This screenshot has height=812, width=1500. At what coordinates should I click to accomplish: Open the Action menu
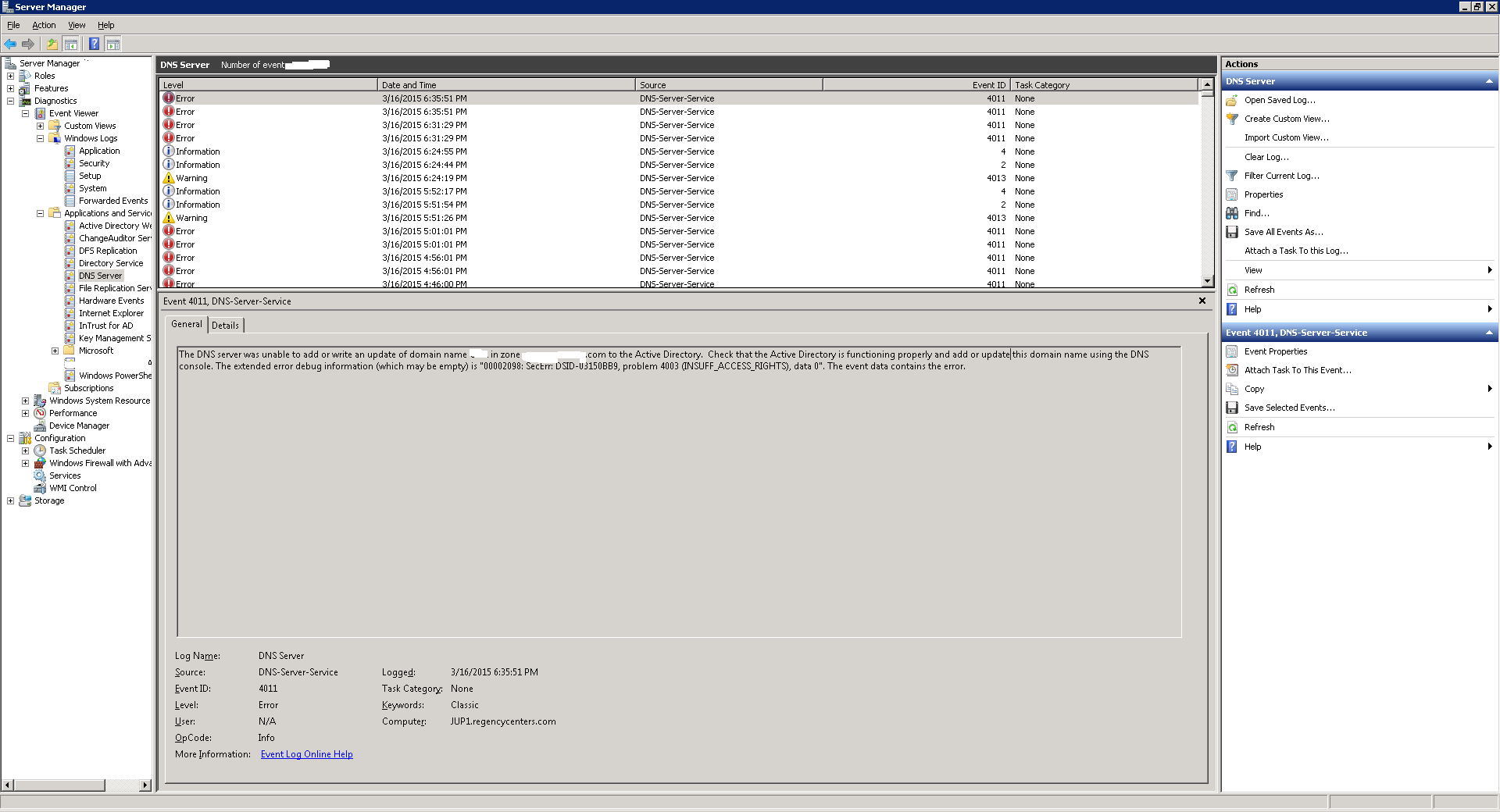point(44,25)
